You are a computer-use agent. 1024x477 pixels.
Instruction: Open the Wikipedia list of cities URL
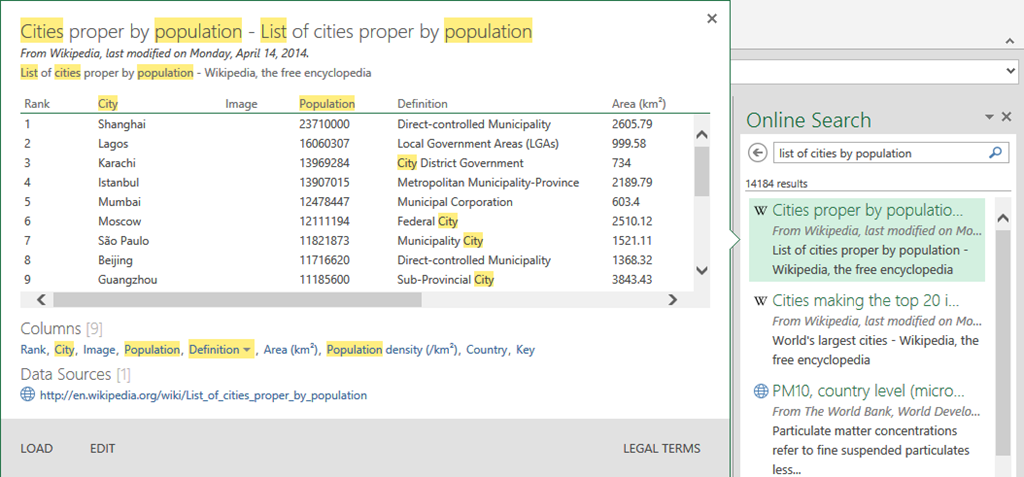click(x=203, y=395)
